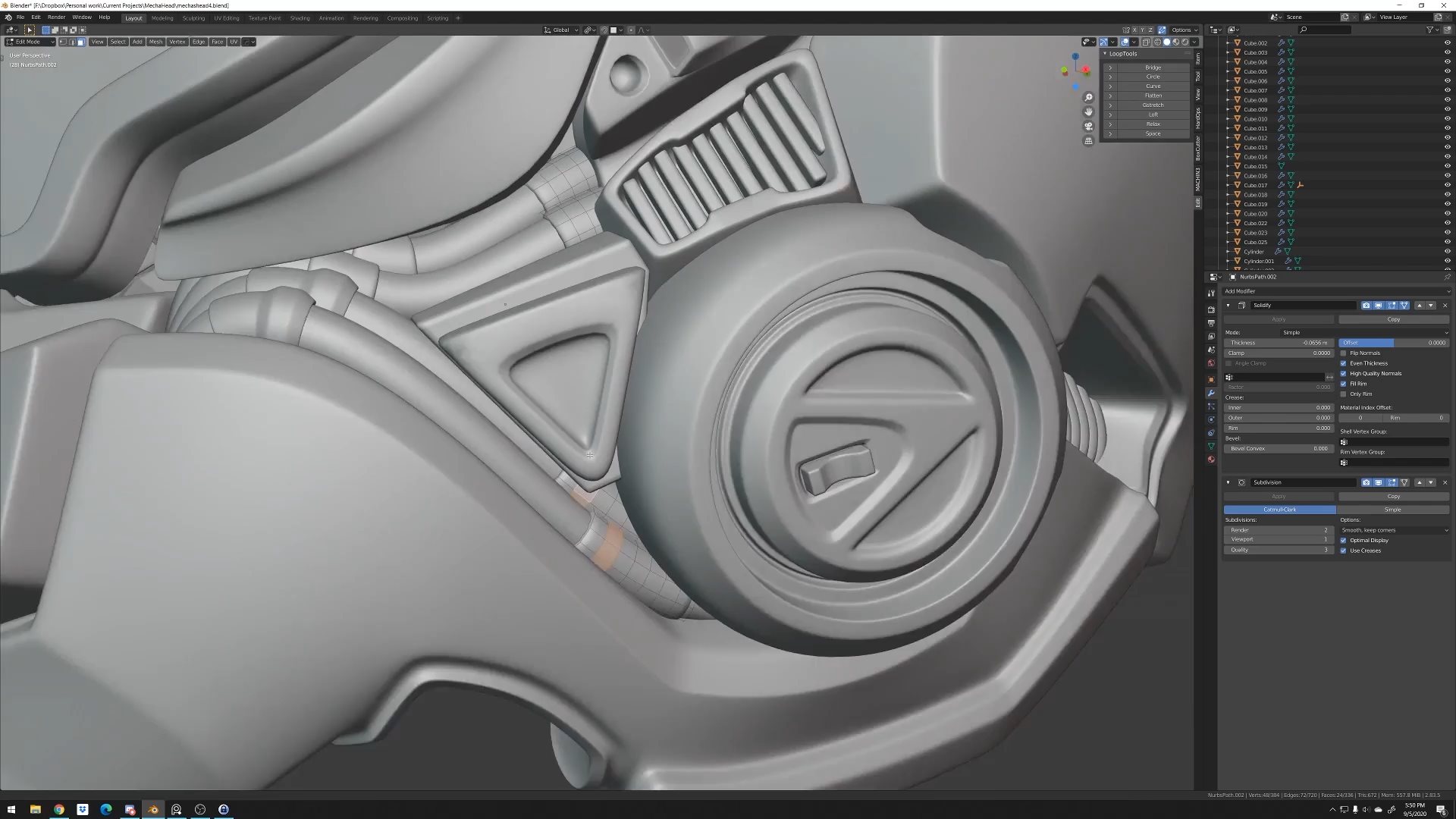Toggle X-ray view icon in viewport header
This screenshot has width=1456, height=819.
(x=1146, y=42)
